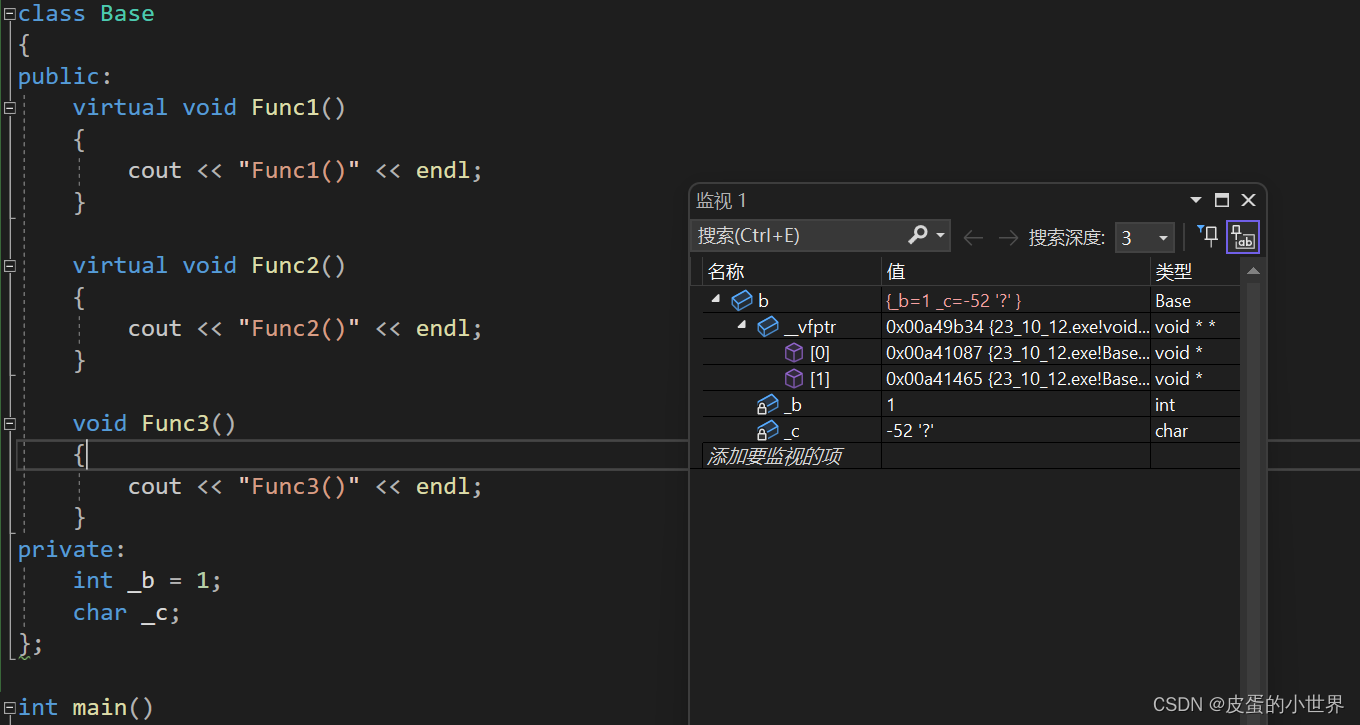1360x725 pixels.
Task: Go to the next search result arrow
Action: tap(1008, 238)
